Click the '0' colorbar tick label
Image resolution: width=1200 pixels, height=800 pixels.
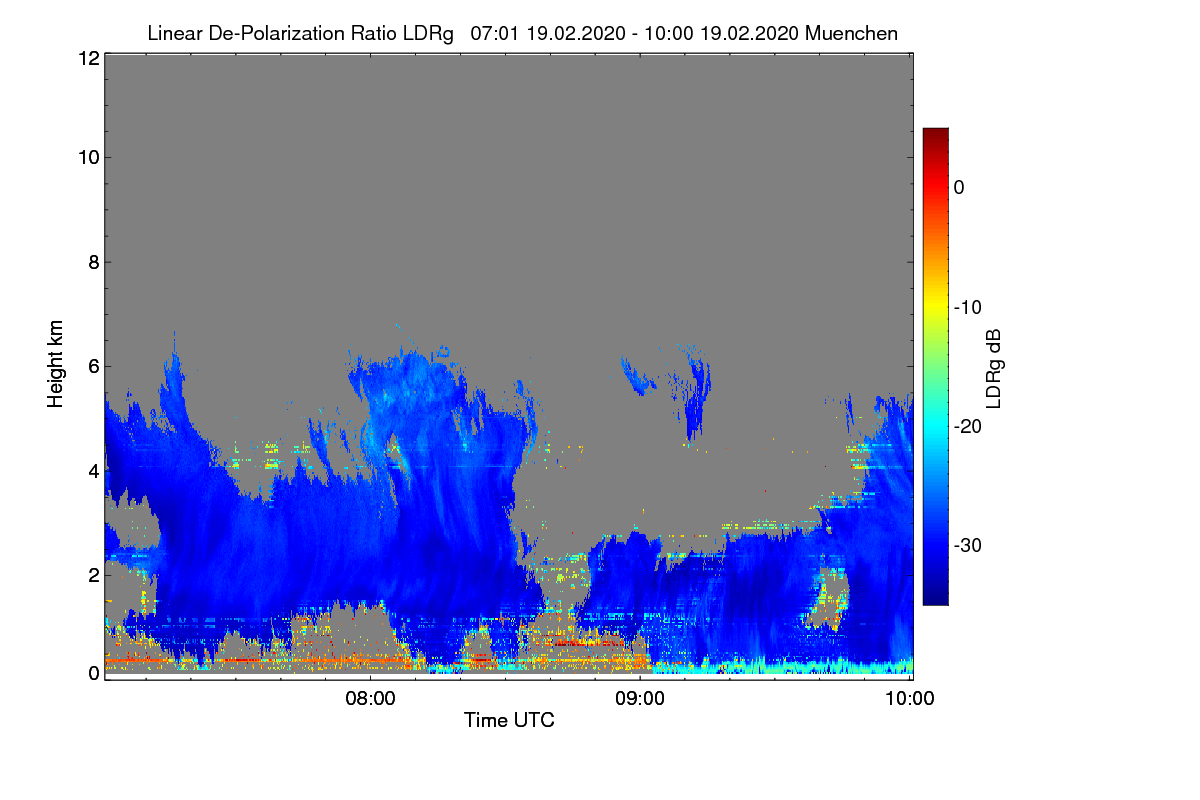pyautogui.click(x=959, y=187)
